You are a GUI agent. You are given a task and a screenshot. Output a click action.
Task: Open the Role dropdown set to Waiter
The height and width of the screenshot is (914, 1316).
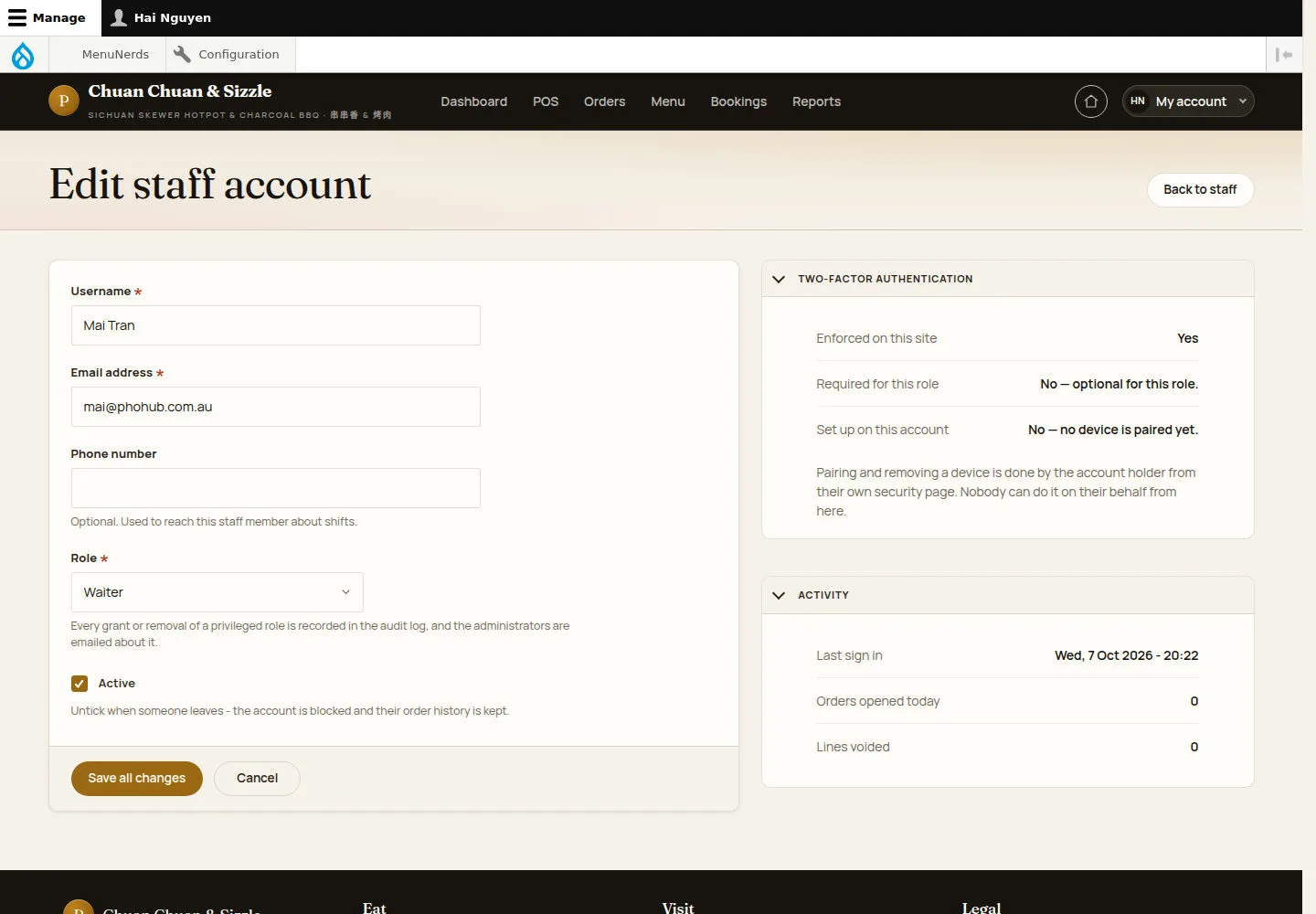[x=218, y=592]
